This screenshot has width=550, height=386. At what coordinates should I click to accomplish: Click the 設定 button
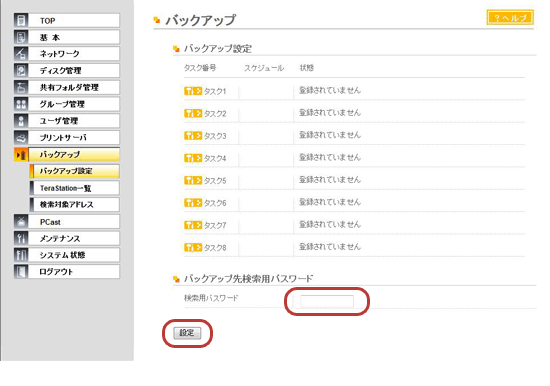[x=187, y=333]
